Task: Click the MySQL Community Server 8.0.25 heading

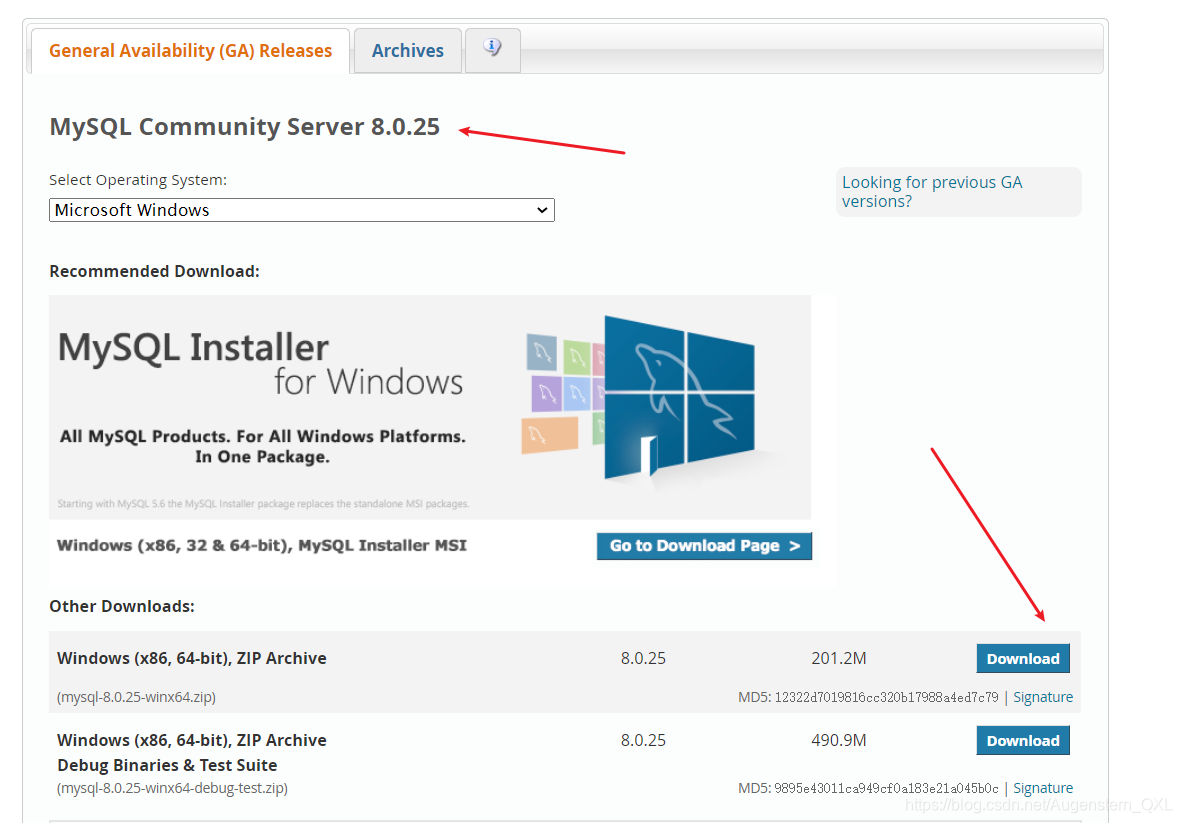Action: 244,127
